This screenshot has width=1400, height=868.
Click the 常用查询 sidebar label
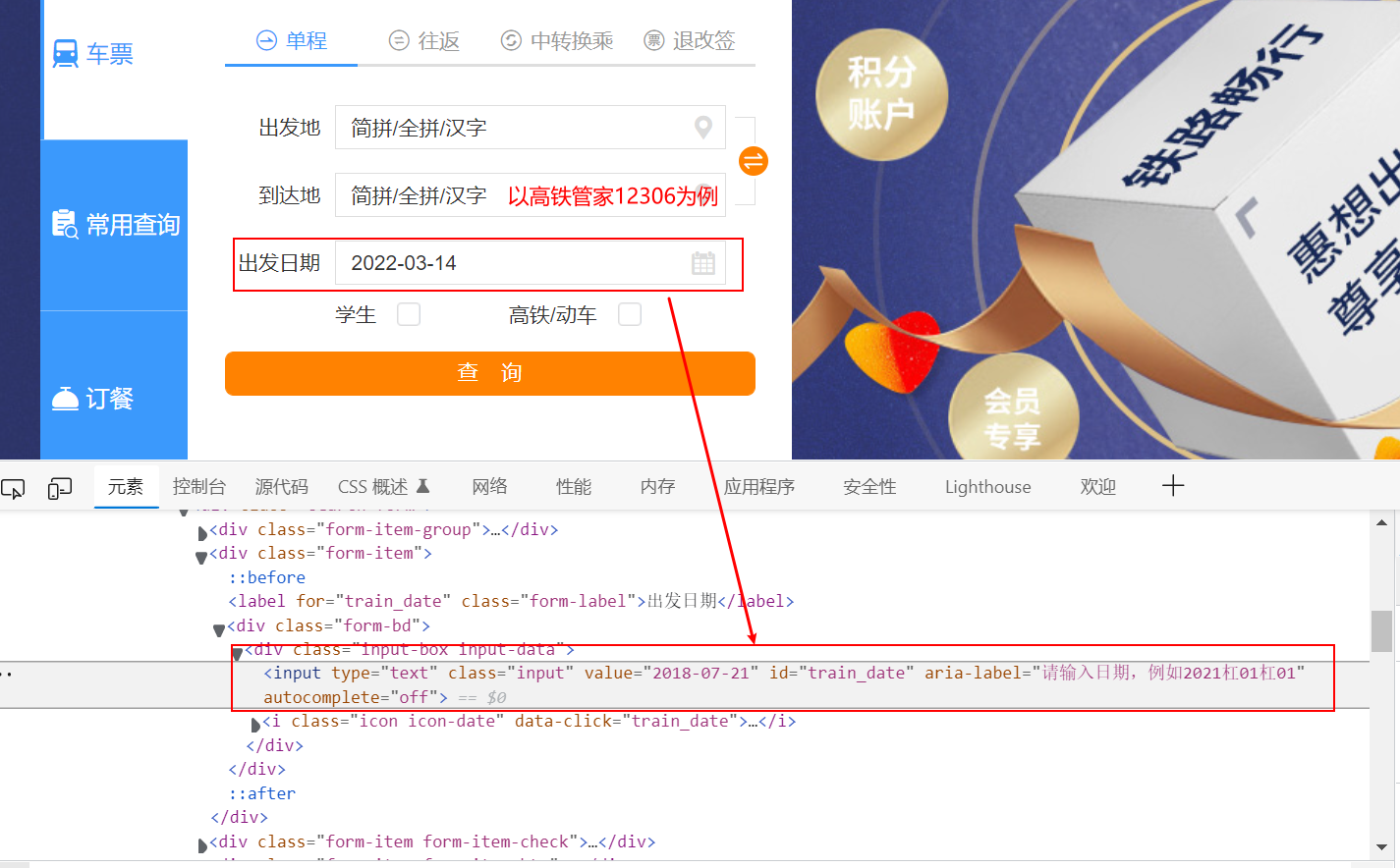coord(133,225)
